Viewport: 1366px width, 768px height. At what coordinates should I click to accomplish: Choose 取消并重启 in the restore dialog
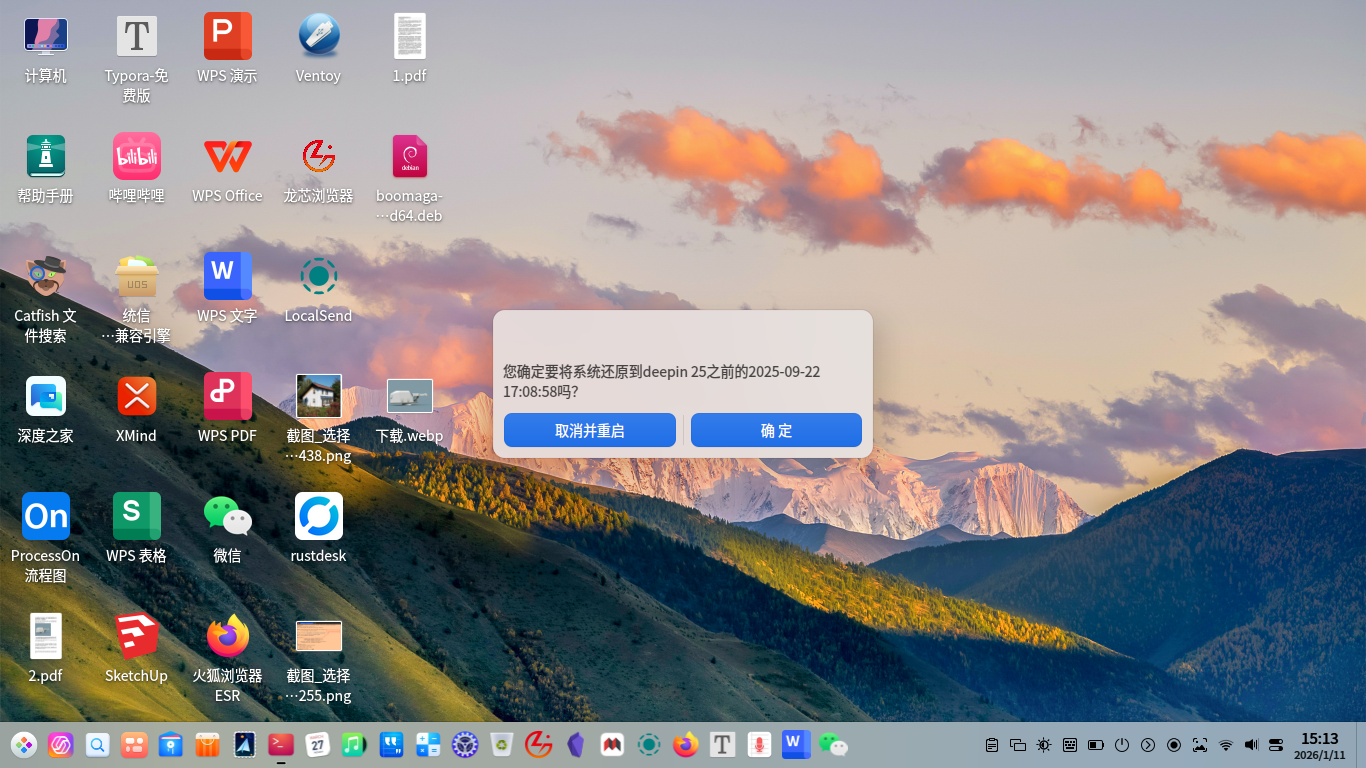click(x=590, y=430)
